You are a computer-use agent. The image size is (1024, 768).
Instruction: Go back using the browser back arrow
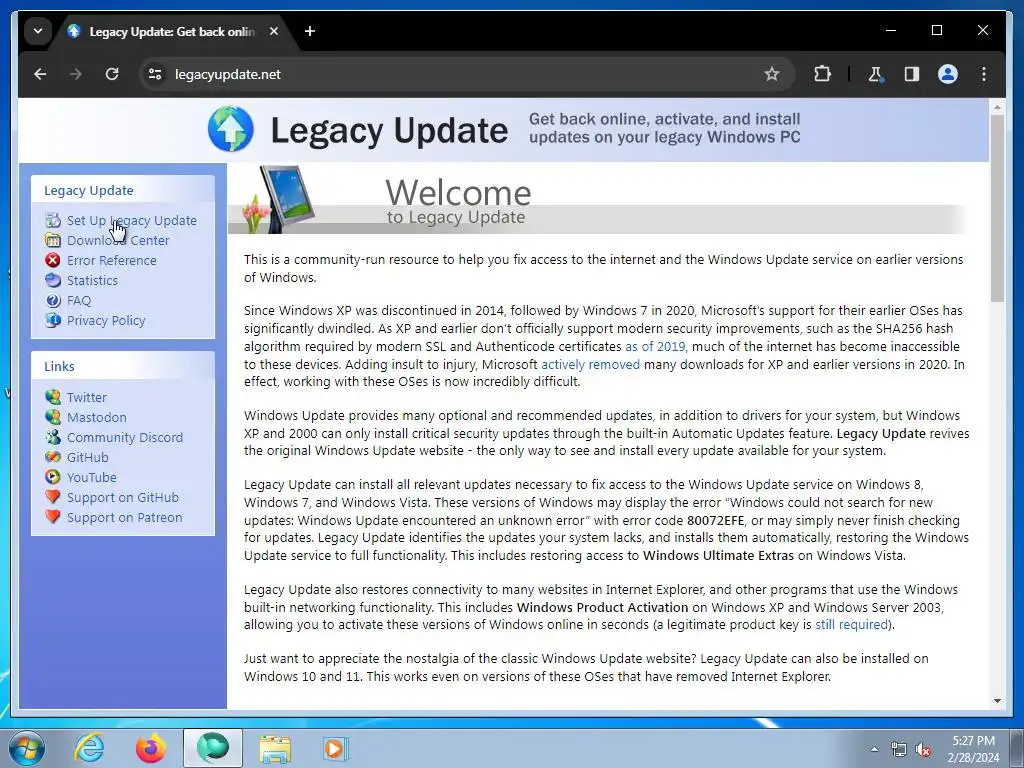coord(40,74)
